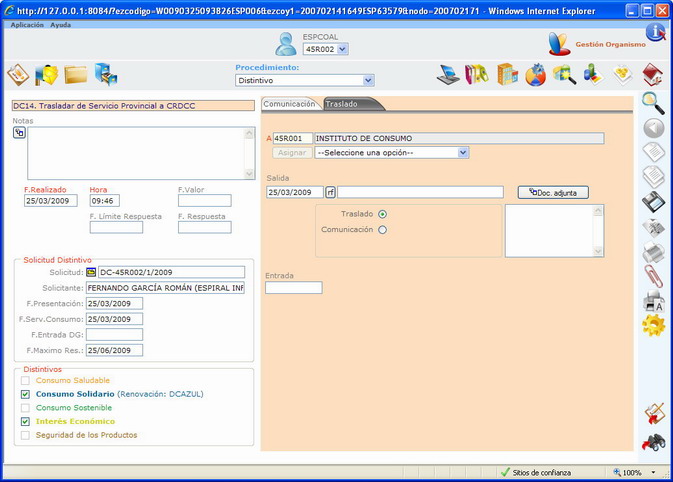The width and height of the screenshot is (673, 482).
Task: Uncheck the Interés Económico checkbox
Action: 25,421
